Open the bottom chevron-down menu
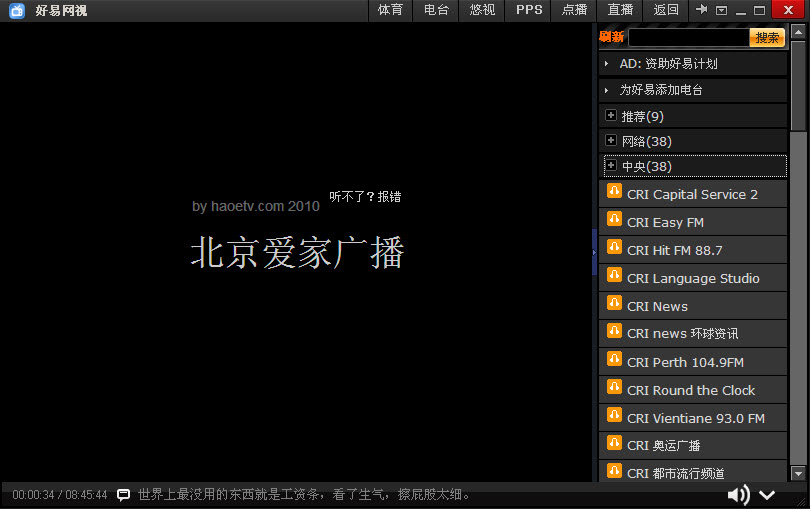The height and width of the screenshot is (509, 810). [x=767, y=495]
